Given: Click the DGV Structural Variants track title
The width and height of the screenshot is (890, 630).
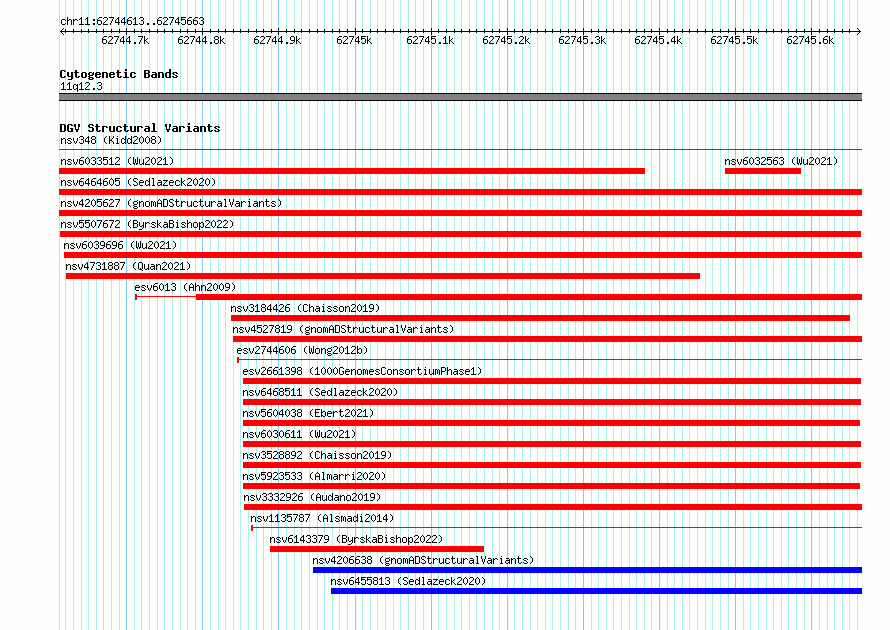Looking at the screenshot, I should point(140,128).
